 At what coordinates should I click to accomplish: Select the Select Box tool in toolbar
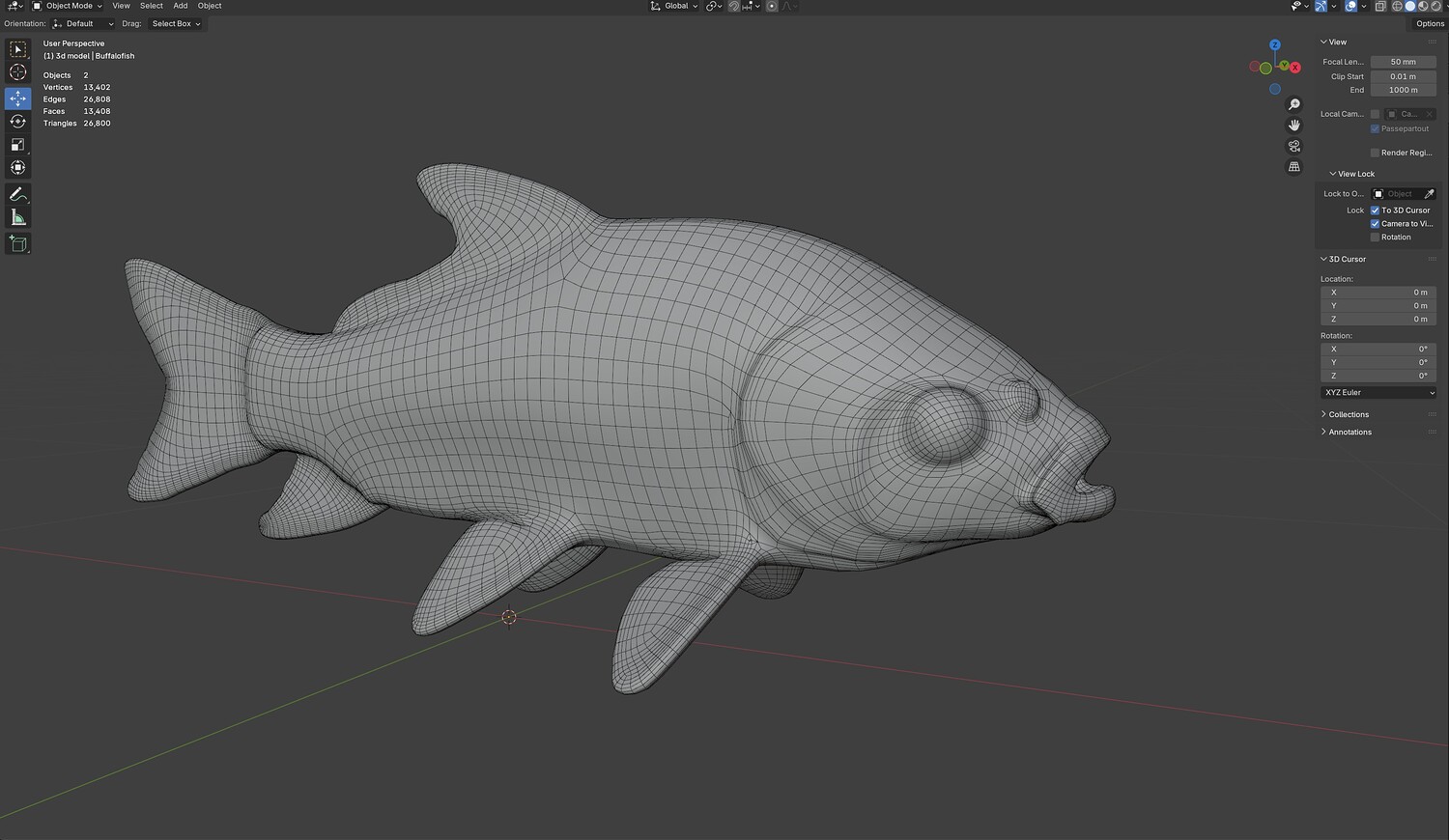[x=17, y=49]
